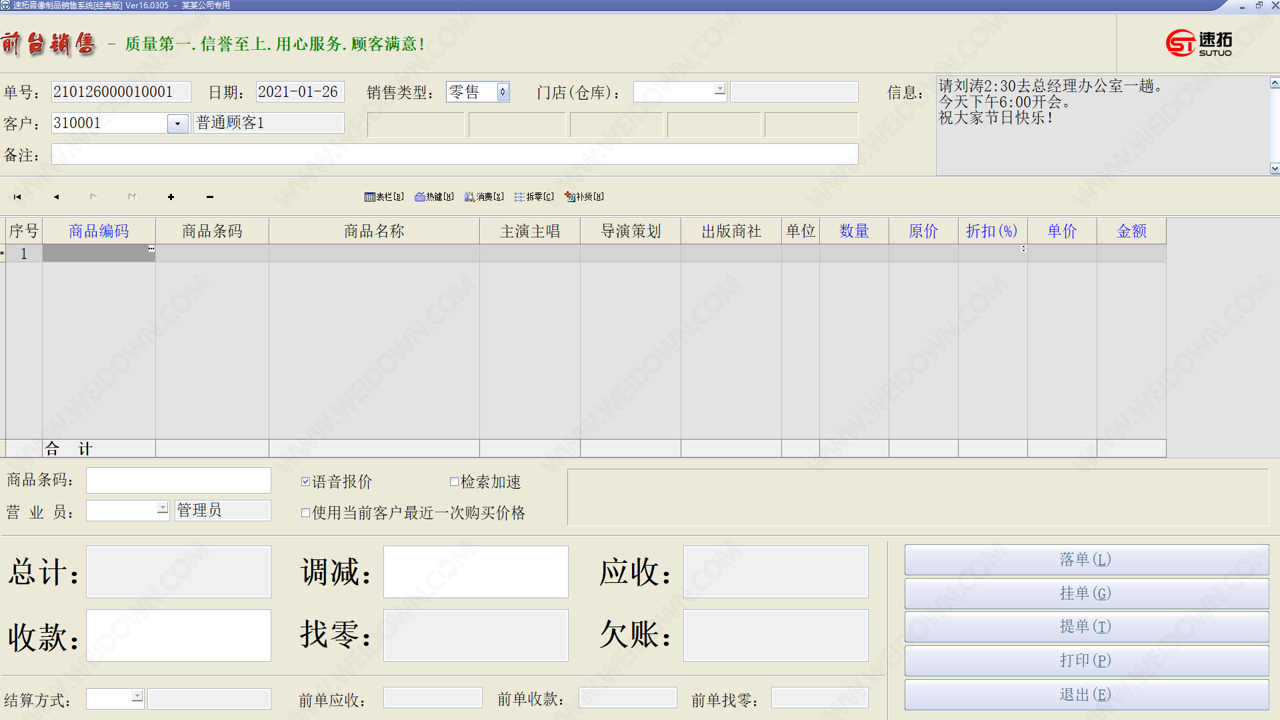Click the 原价 column header
The image size is (1280, 720).
pos(923,231)
